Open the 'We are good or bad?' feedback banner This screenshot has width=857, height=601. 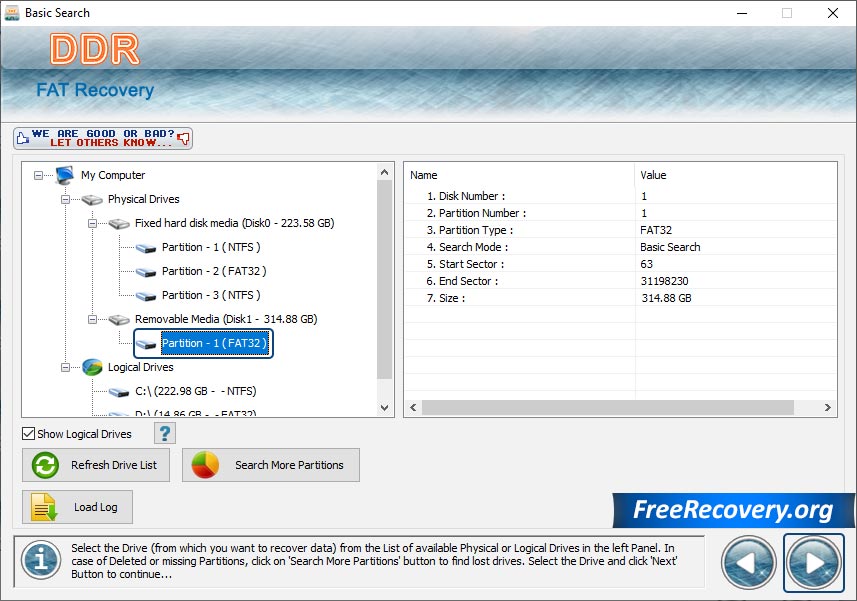pyautogui.click(x=103, y=138)
